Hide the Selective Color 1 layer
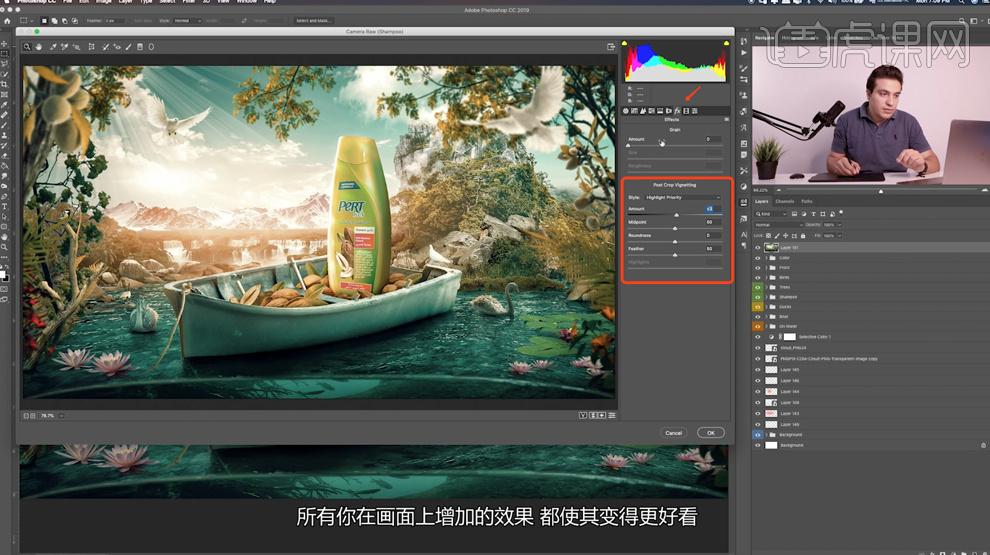The width and height of the screenshot is (990, 555). pyautogui.click(x=758, y=337)
